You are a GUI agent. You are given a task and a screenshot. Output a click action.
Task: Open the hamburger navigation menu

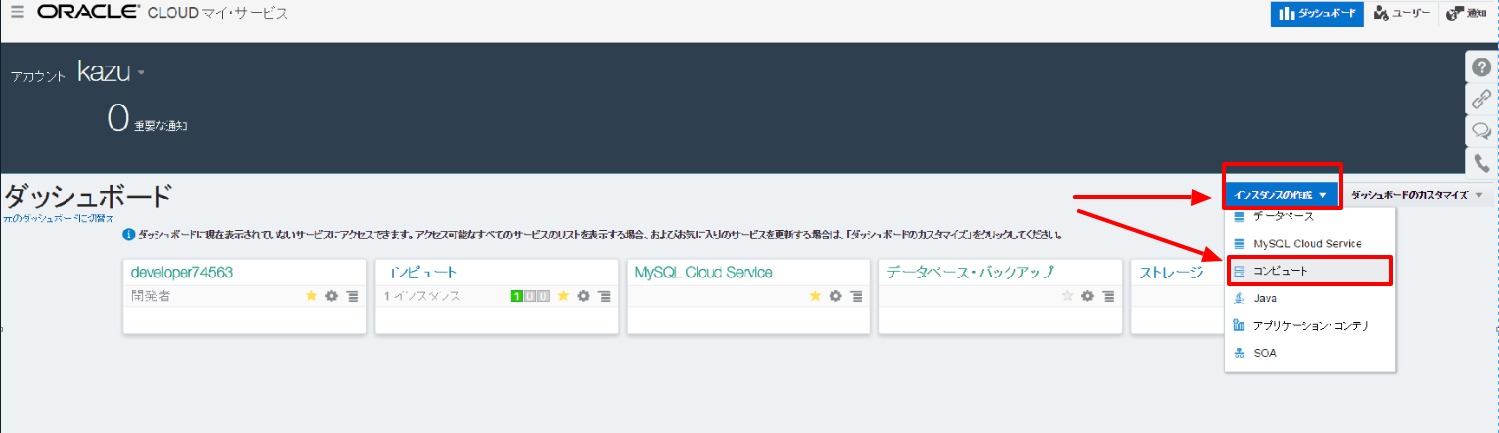pos(17,13)
